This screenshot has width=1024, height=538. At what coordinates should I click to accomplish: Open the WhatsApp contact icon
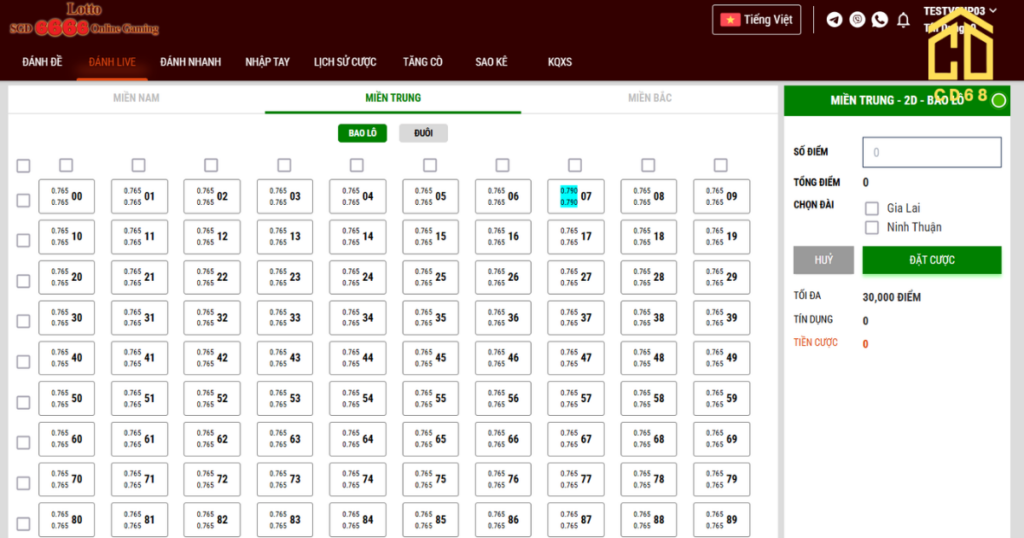(880, 20)
